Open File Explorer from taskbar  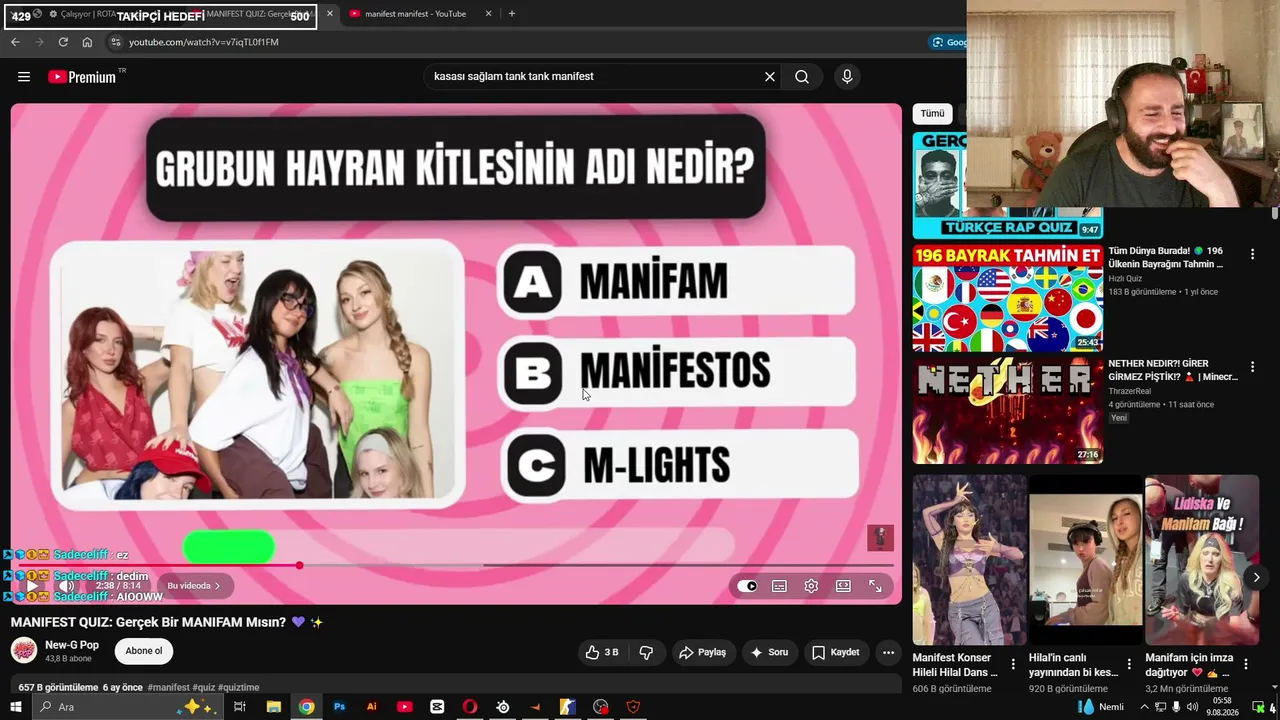coord(273,707)
